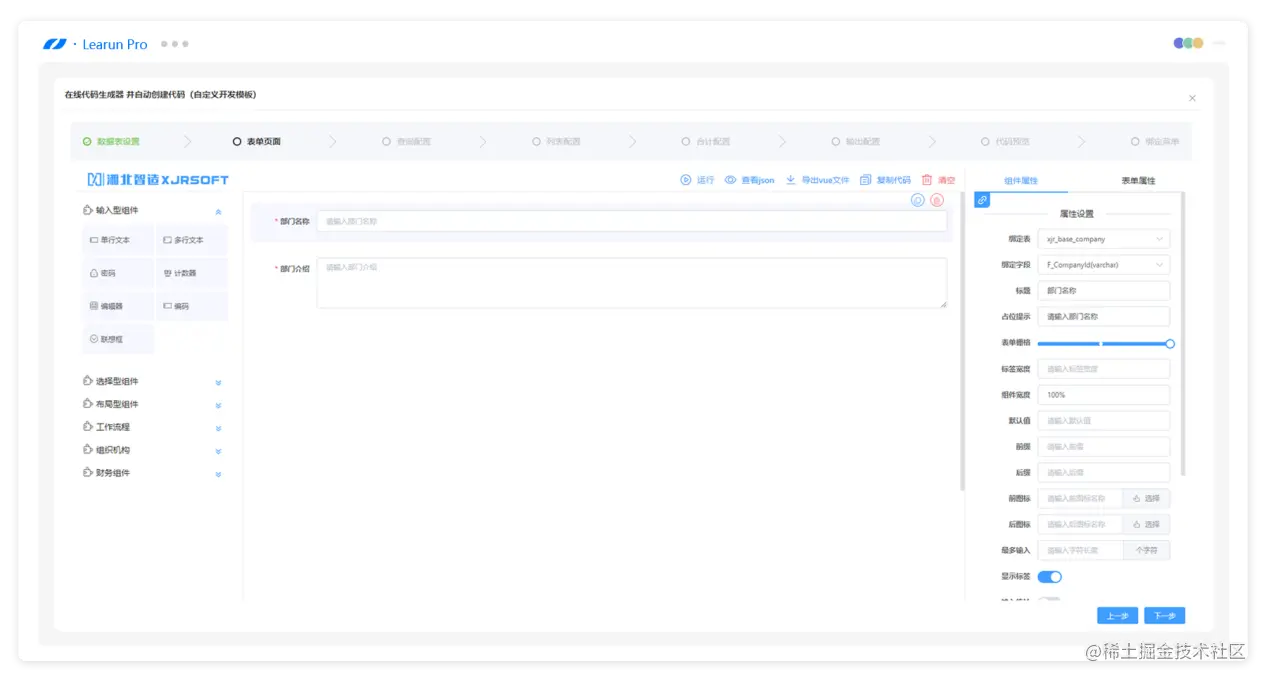Click the 最多输入 character length input

tap(1080, 550)
